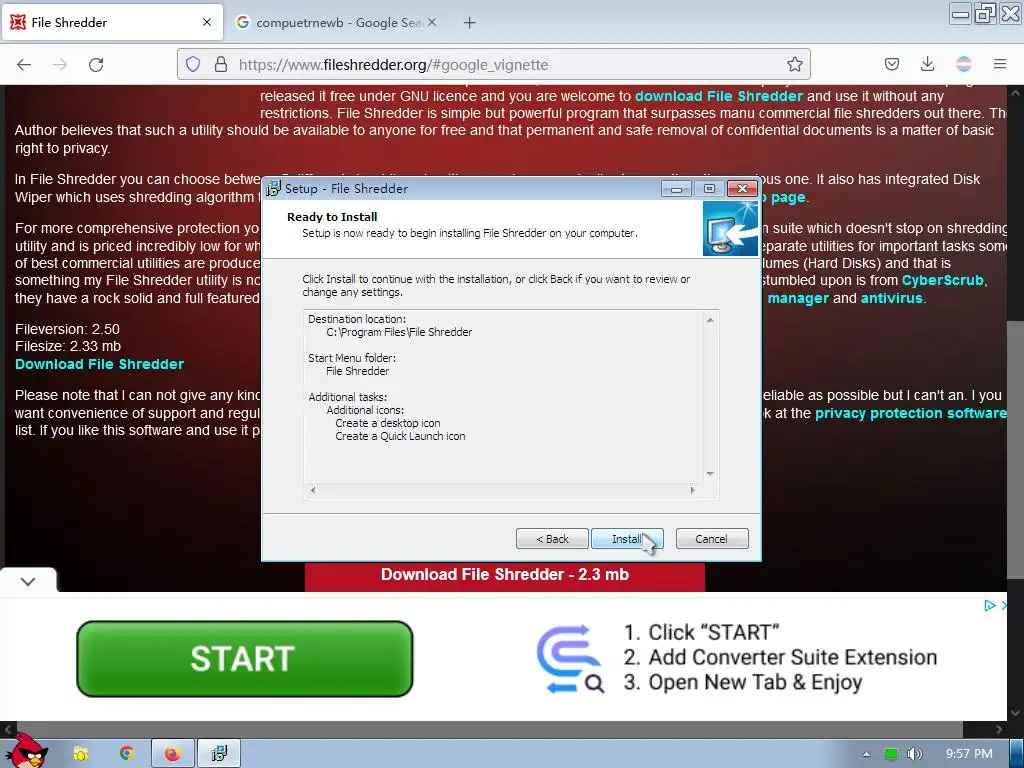Click the up arrow in summary box scrollbar
This screenshot has height=768, width=1024.
point(710,320)
